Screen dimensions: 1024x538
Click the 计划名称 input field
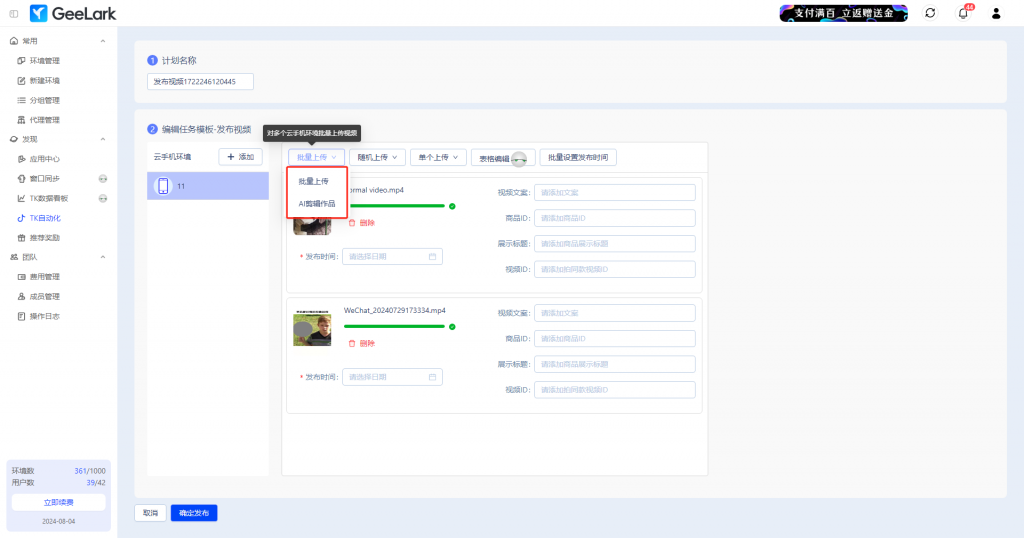tap(200, 82)
